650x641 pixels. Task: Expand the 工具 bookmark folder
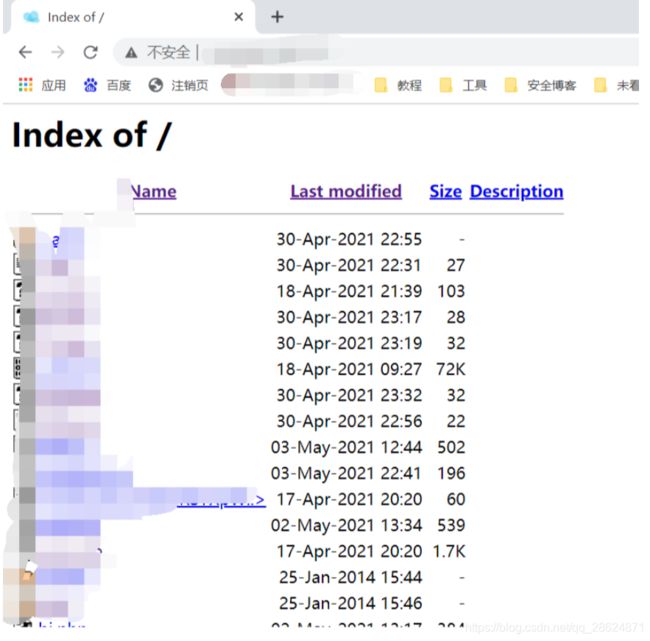pyautogui.click(x=464, y=86)
